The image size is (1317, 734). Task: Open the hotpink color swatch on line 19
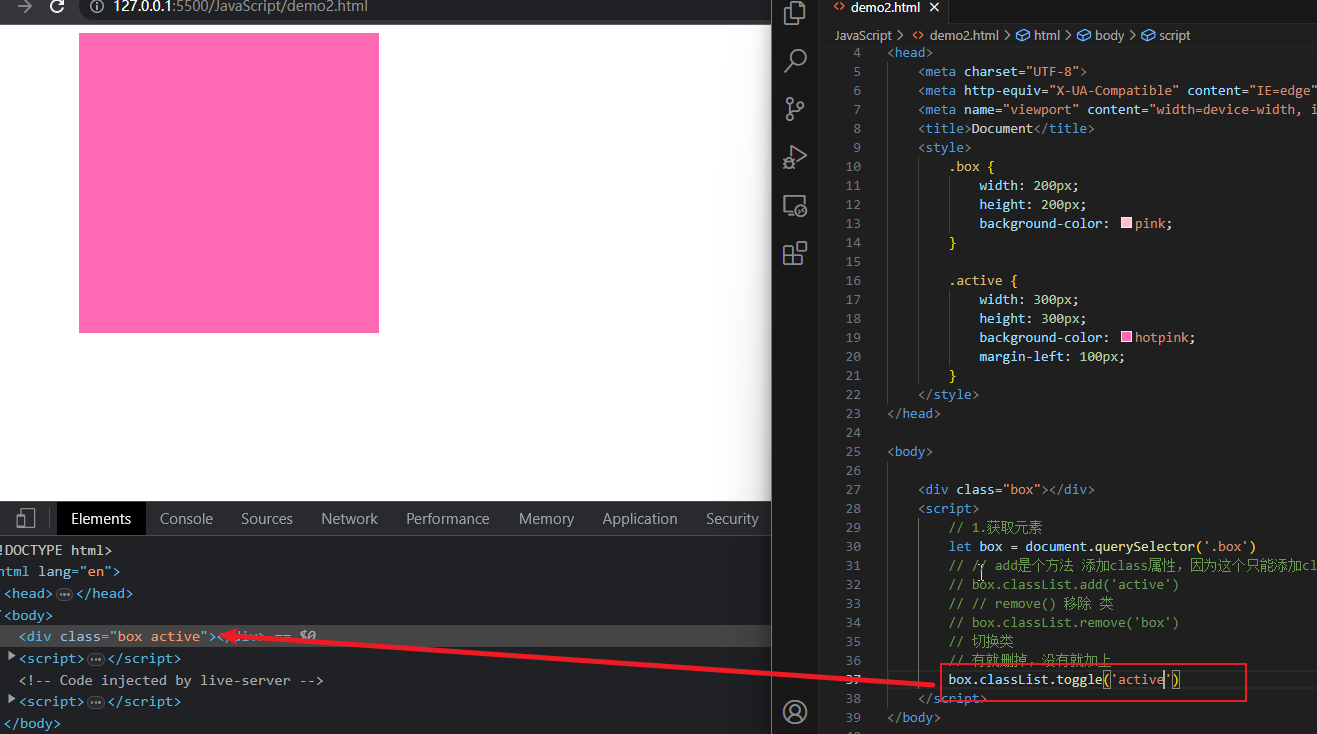(x=1127, y=338)
